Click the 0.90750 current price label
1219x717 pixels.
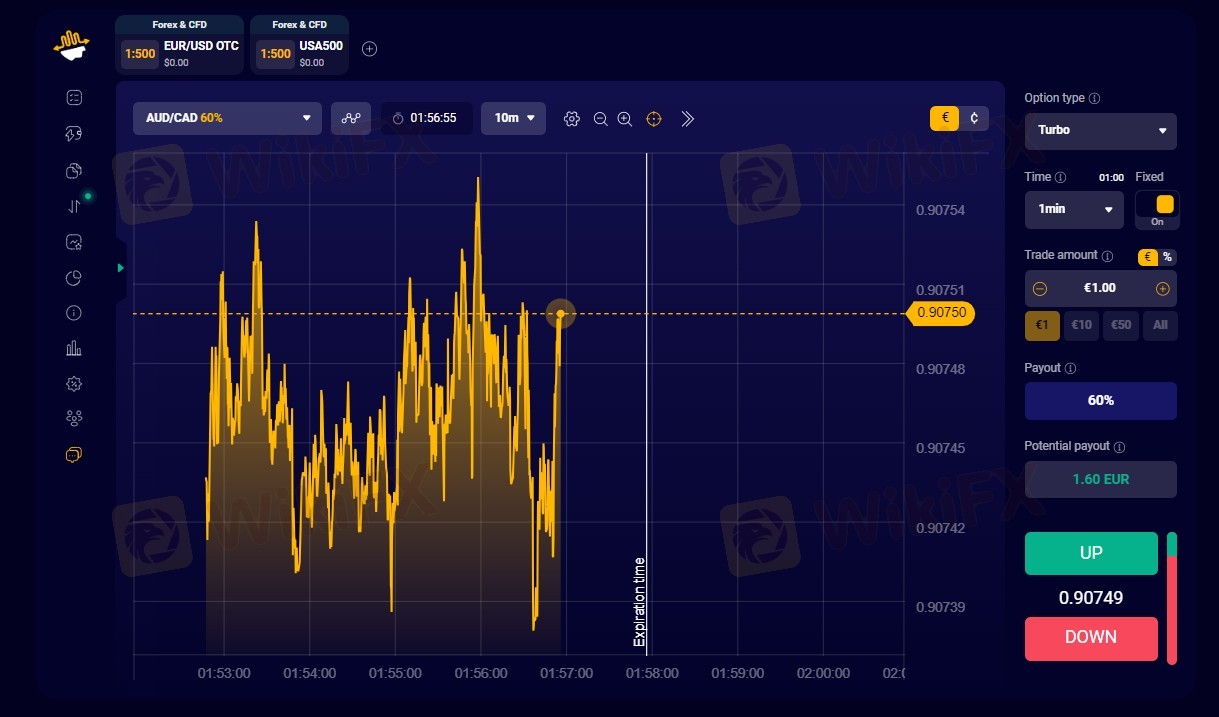click(940, 313)
